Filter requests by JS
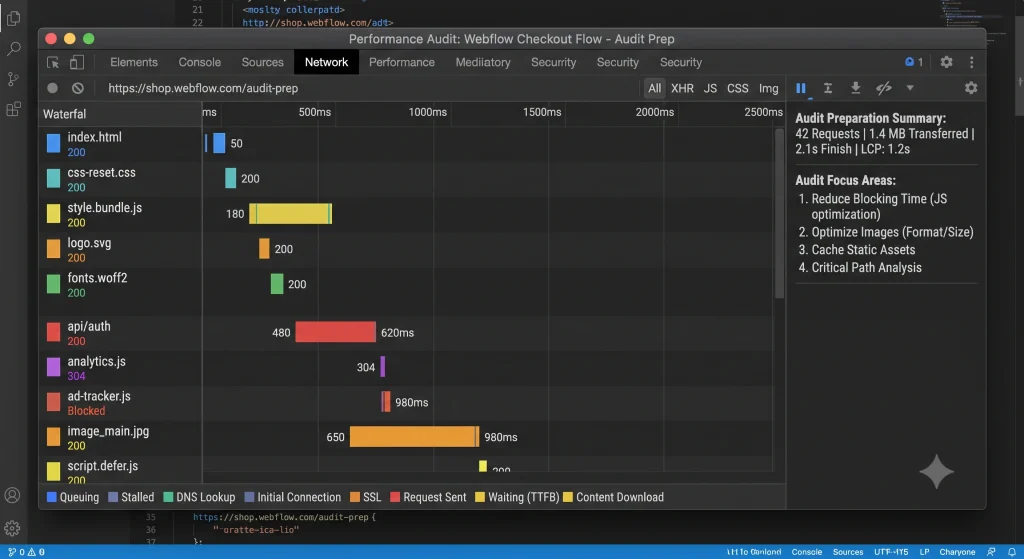Image resolution: width=1024 pixels, height=559 pixels. 711,88
